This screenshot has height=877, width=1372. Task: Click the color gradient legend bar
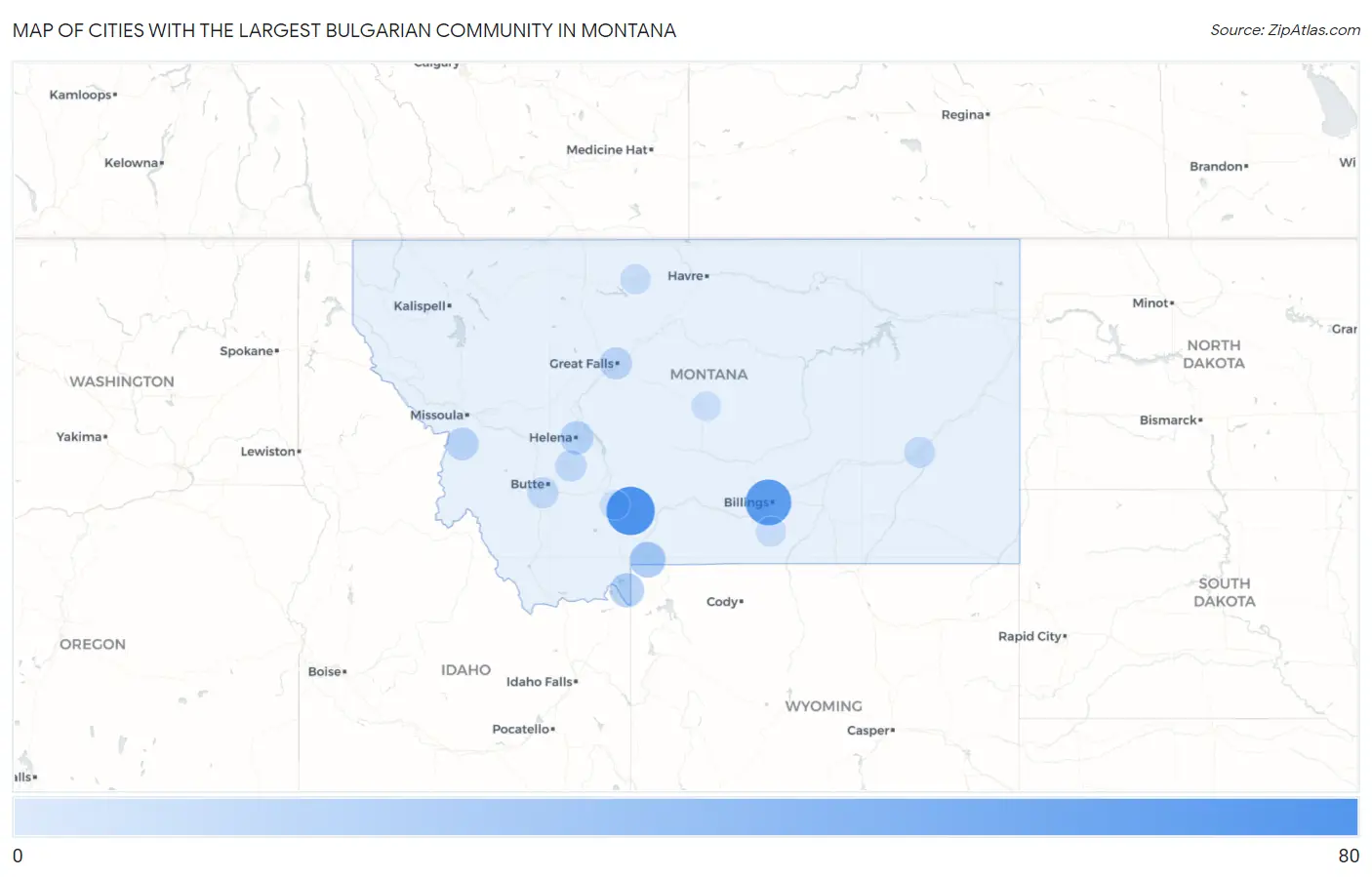point(685,817)
